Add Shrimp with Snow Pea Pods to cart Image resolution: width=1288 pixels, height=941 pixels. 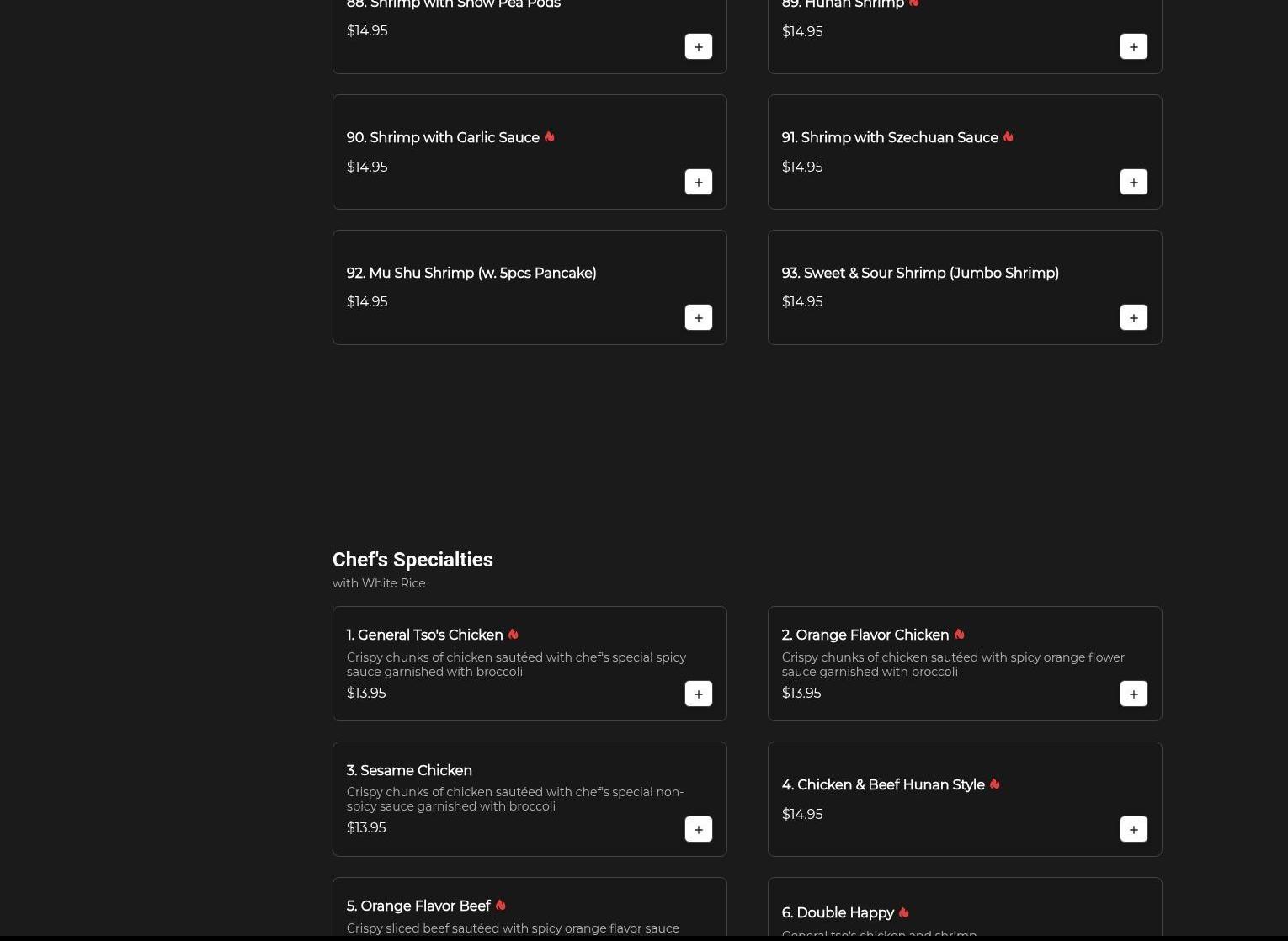coord(698,47)
